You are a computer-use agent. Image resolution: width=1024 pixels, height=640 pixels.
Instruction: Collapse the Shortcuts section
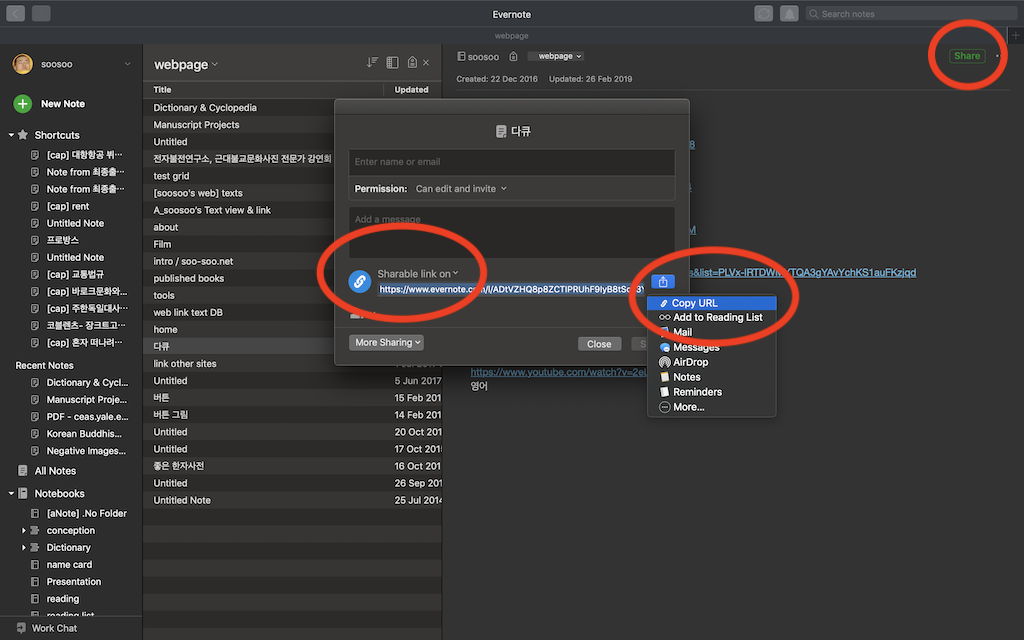point(11,135)
